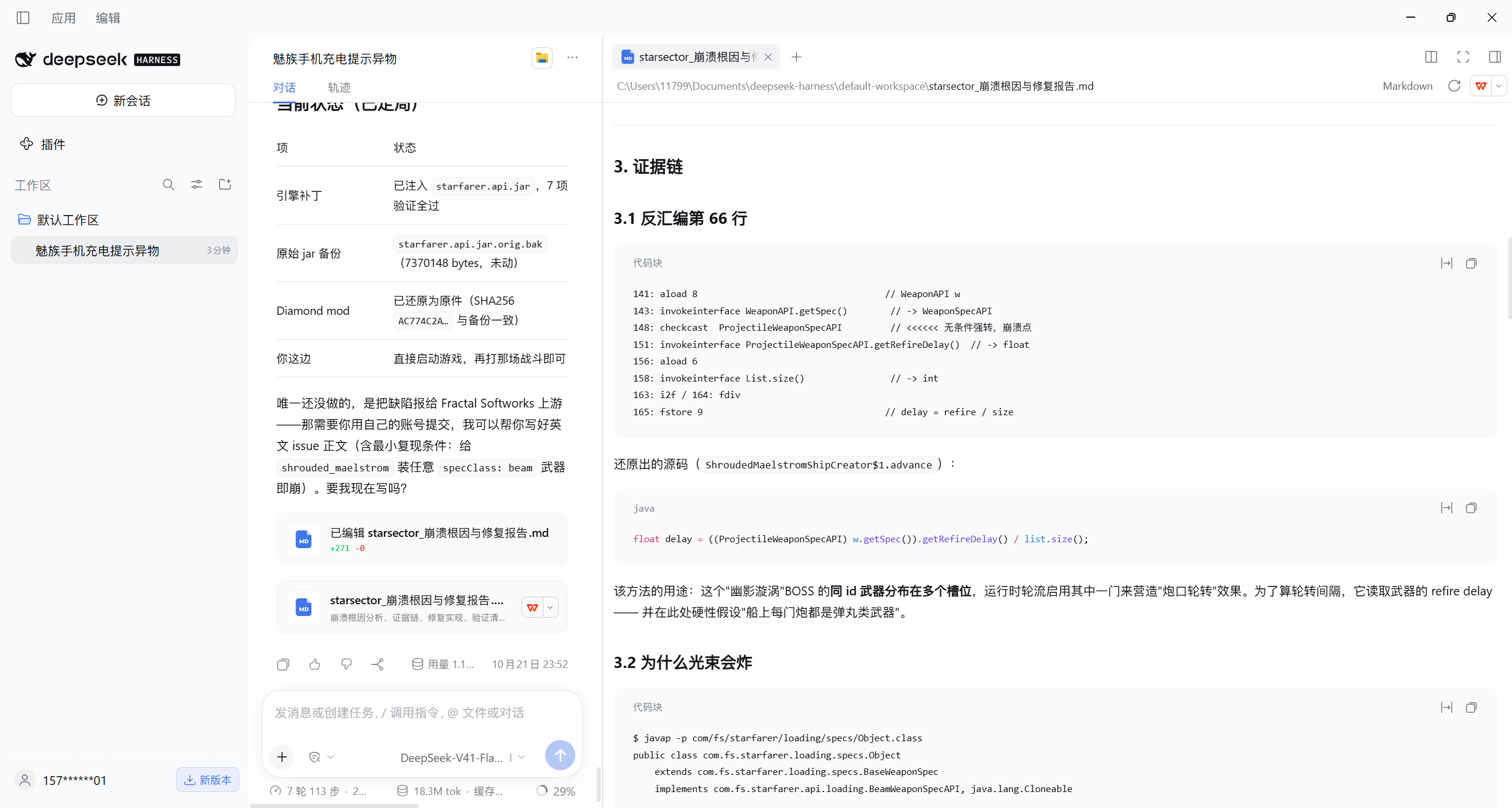Enter fullscreen preview mode
1512x808 pixels.
click(1463, 57)
